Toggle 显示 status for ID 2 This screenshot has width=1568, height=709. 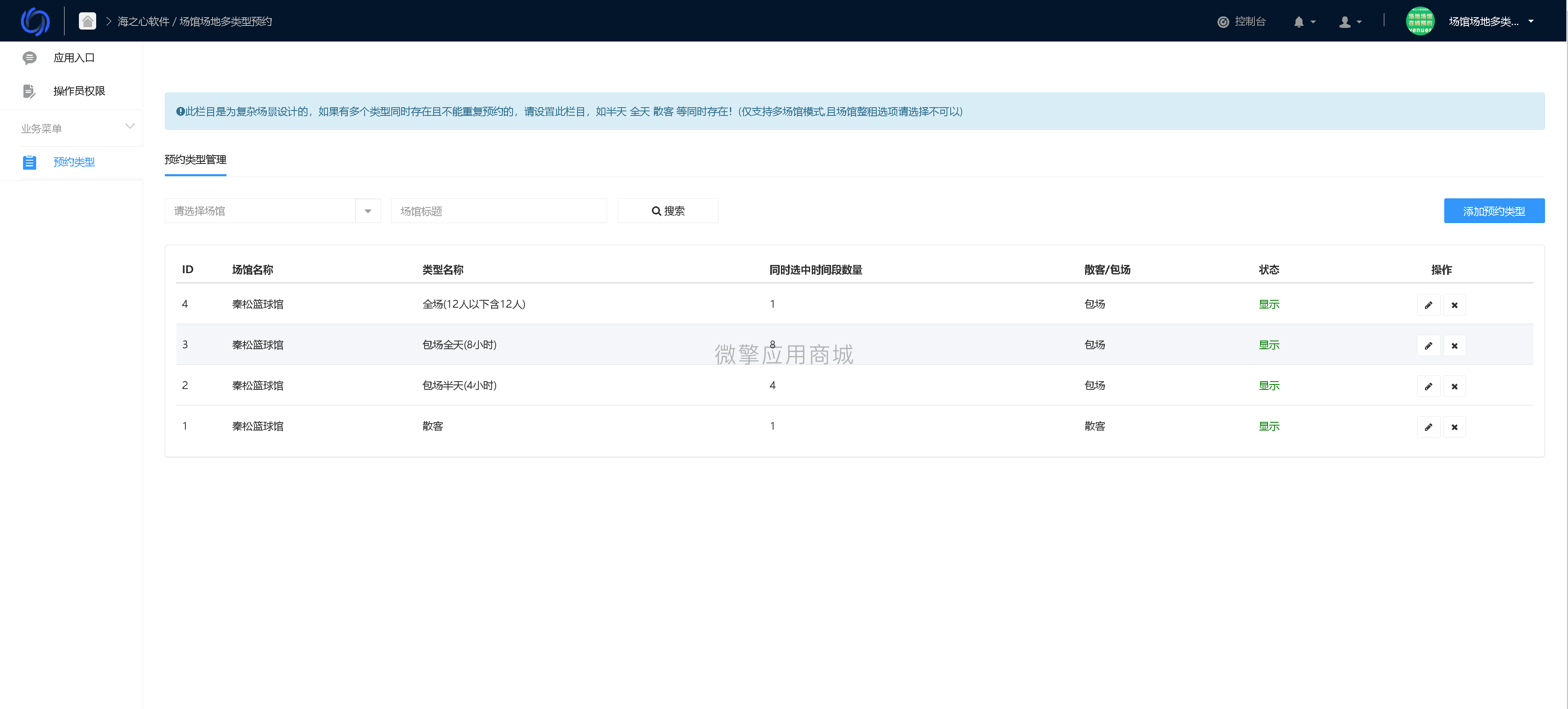pos(1268,386)
